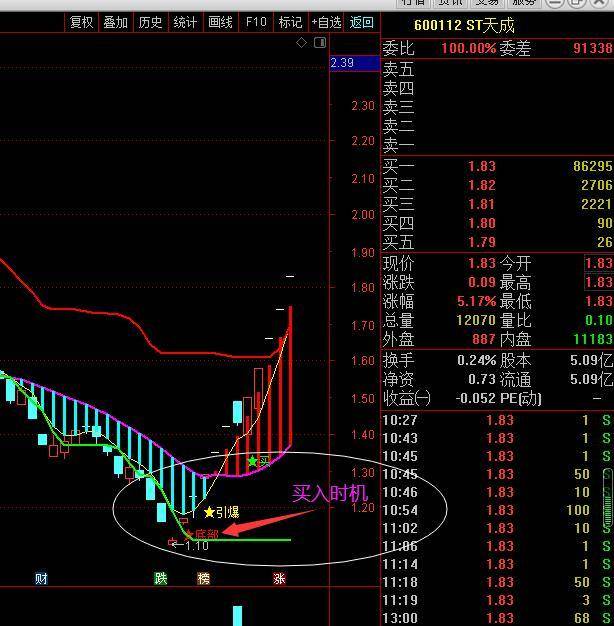The height and width of the screenshot is (626, 614).
Task: Click the 标记 mark button
Action: click(x=290, y=22)
